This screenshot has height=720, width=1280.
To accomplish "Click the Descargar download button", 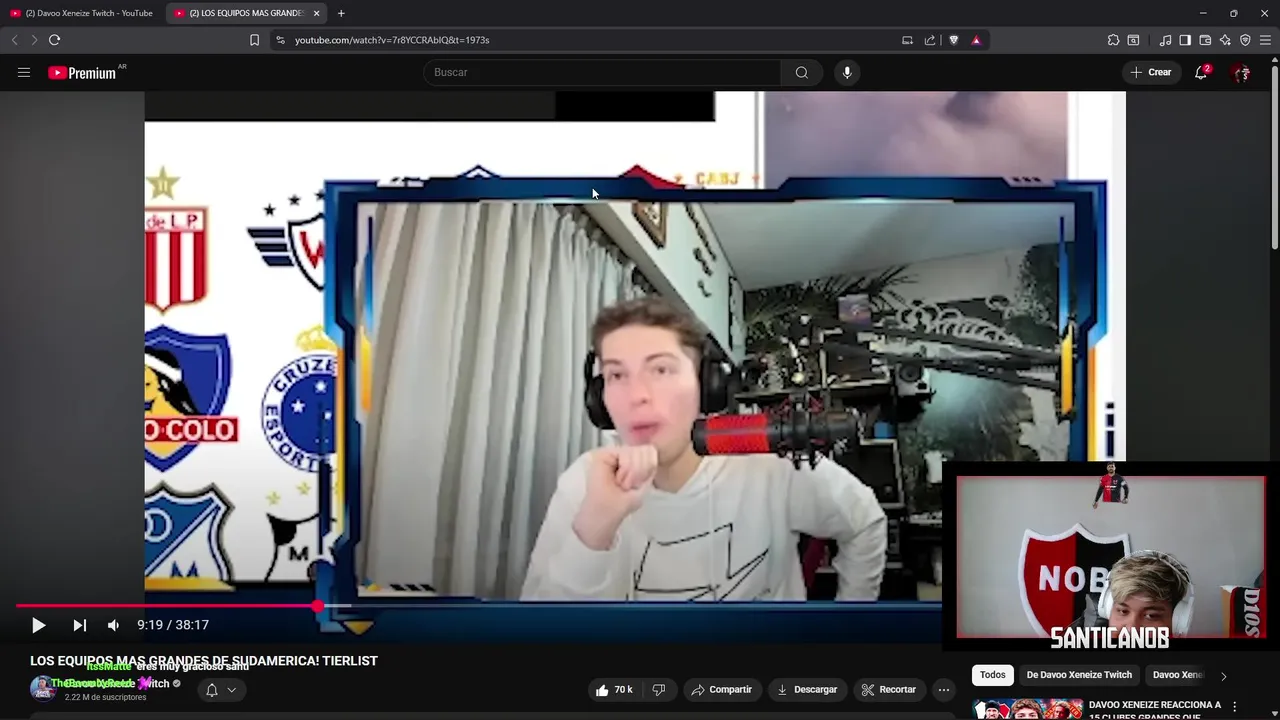I will [807, 690].
